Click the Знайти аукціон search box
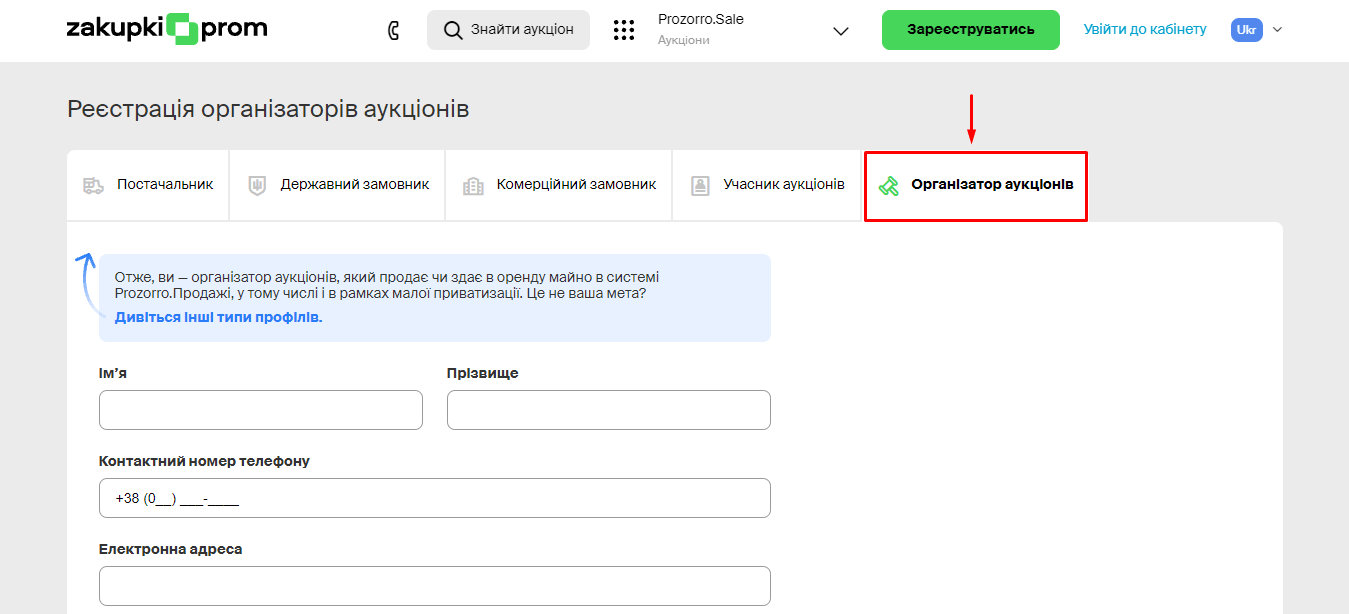The height and width of the screenshot is (614, 1349). 508,30
